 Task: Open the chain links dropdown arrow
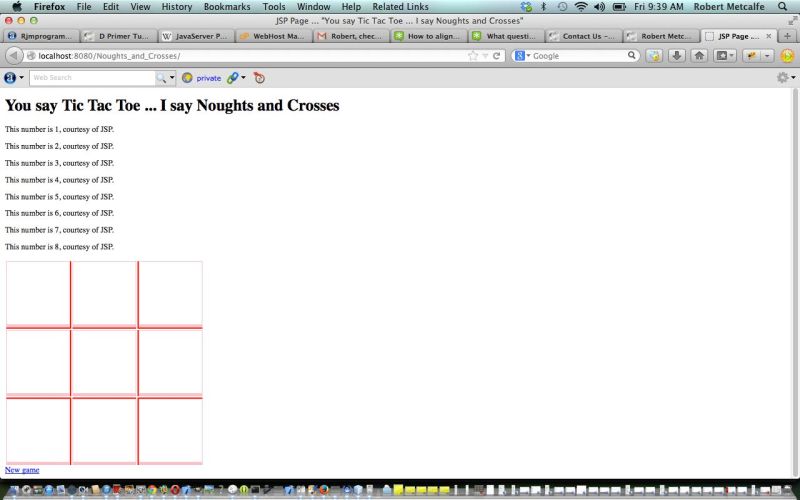pyautogui.click(x=243, y=78)
